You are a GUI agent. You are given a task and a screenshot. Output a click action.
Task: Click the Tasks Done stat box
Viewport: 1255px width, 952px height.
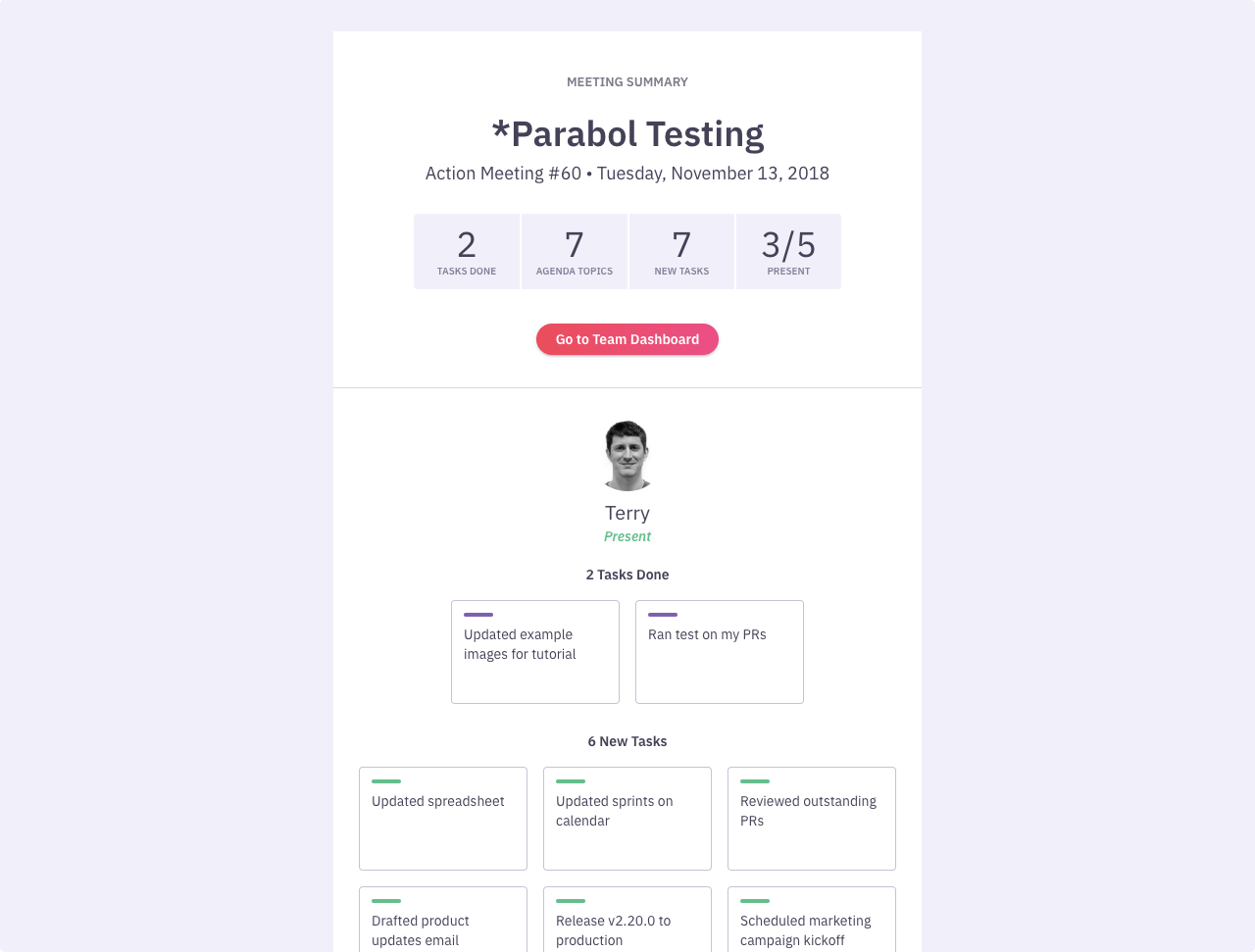click(467, 252)
